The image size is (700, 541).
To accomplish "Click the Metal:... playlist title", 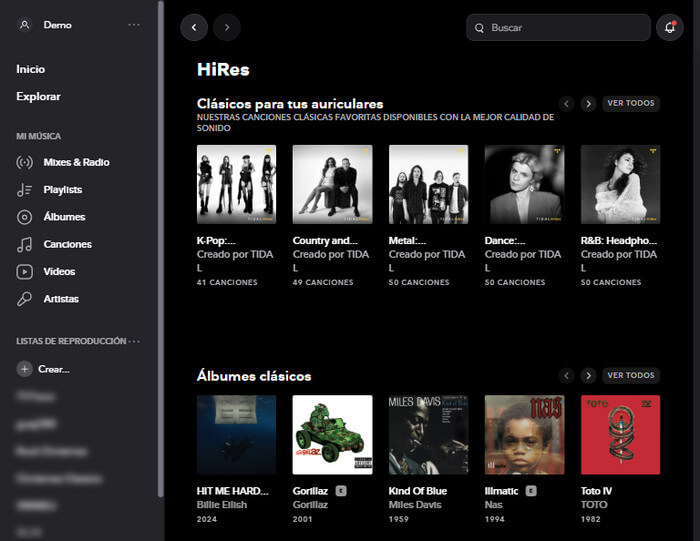I will (x=407, y=241).
